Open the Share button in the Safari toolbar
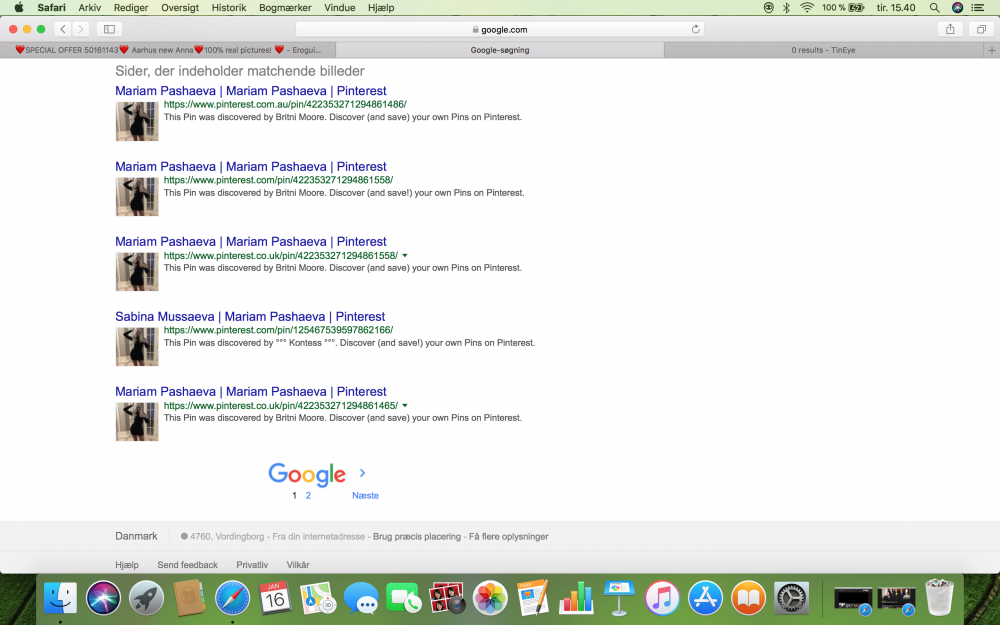 coord(950,29)
